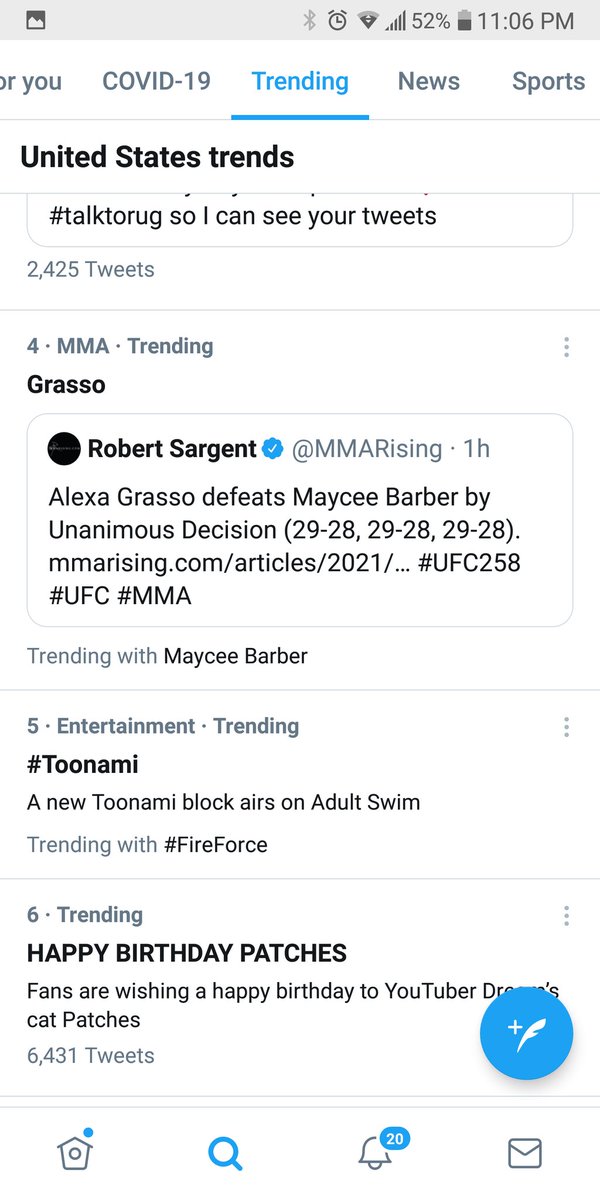Viewport: 600px width, 1200px height.
Task: Tap the #UFC258 hashtag
Action: (469, 563)
